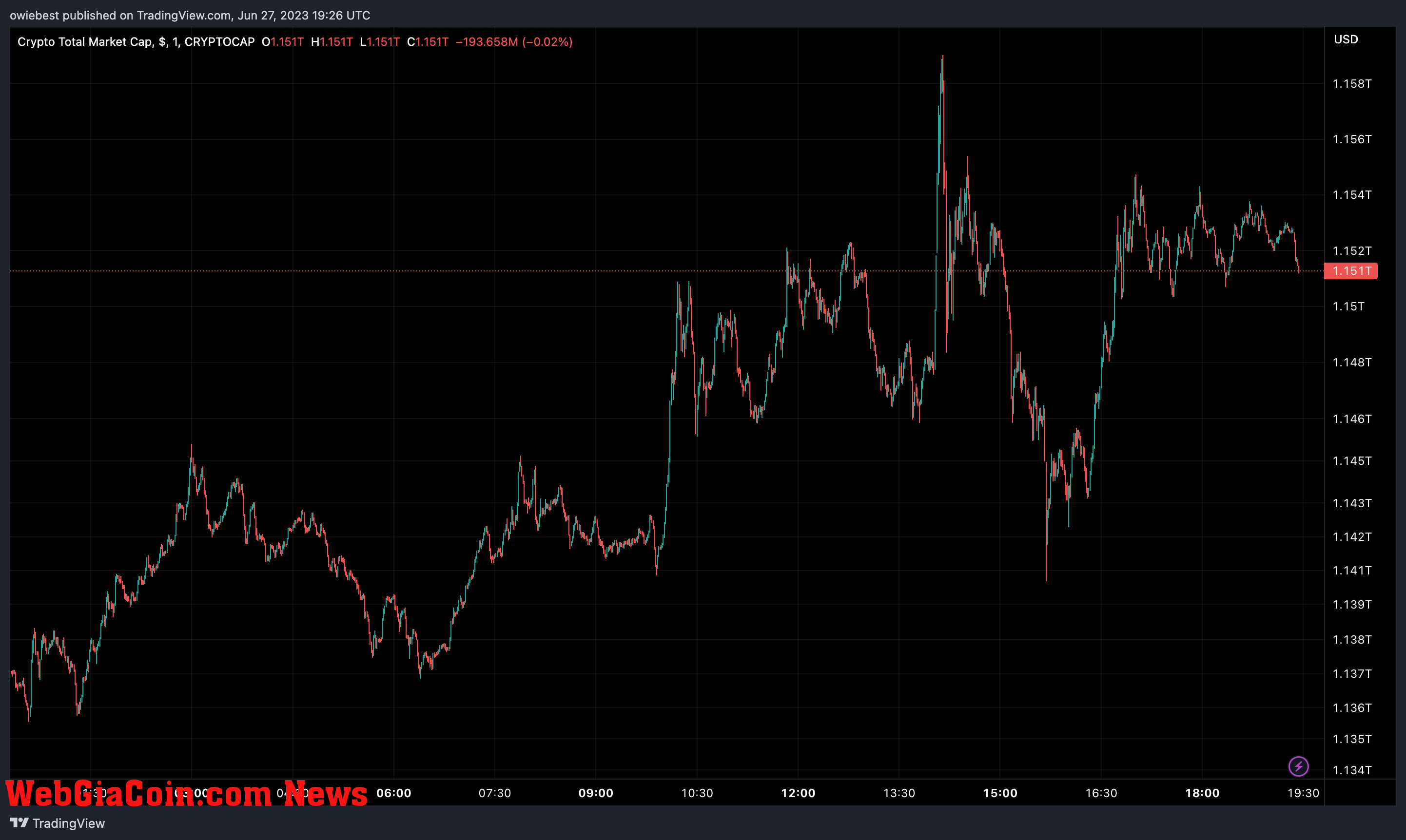
Task: Click the purple lightning bolt icon
Action: 1298,766
